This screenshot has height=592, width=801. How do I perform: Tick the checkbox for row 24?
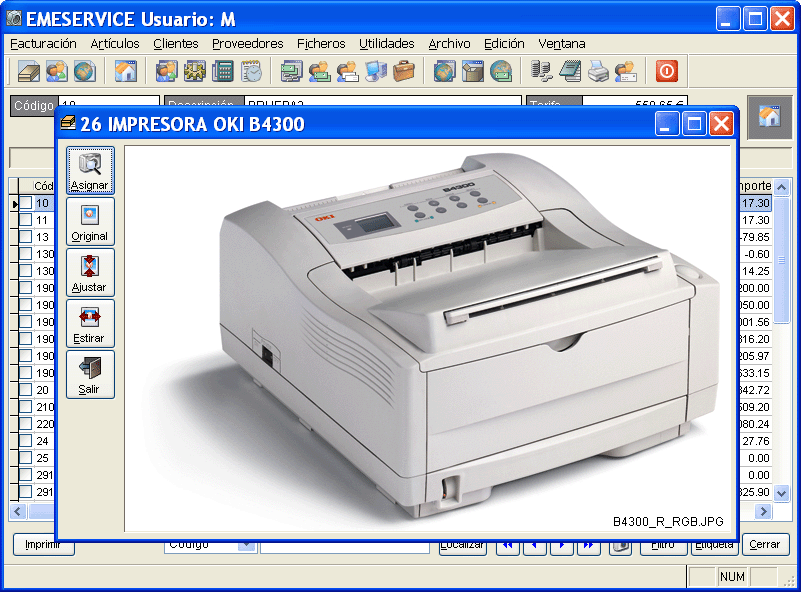pos(26,440)
